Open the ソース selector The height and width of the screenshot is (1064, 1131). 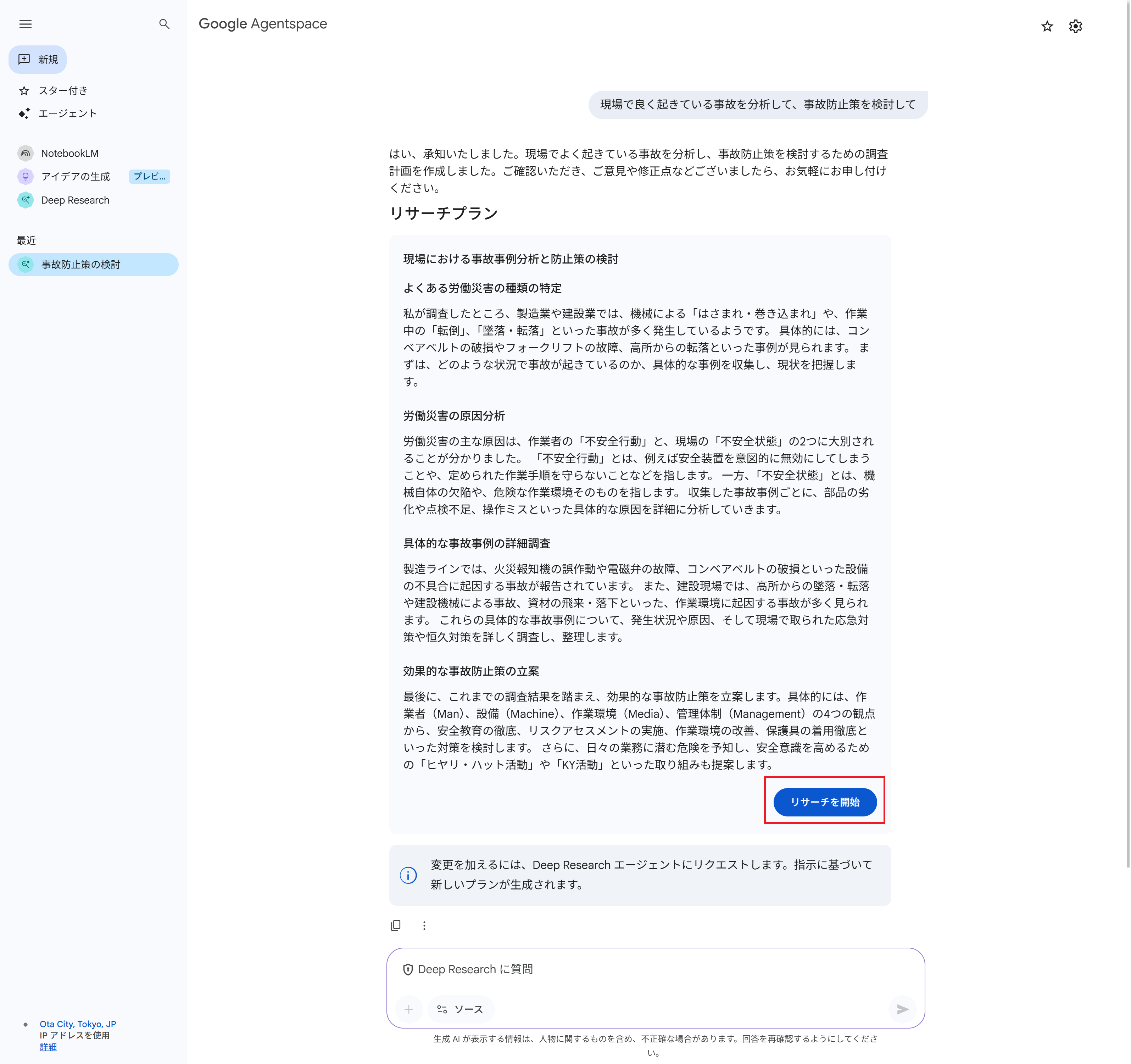[x=461, y=1009]
